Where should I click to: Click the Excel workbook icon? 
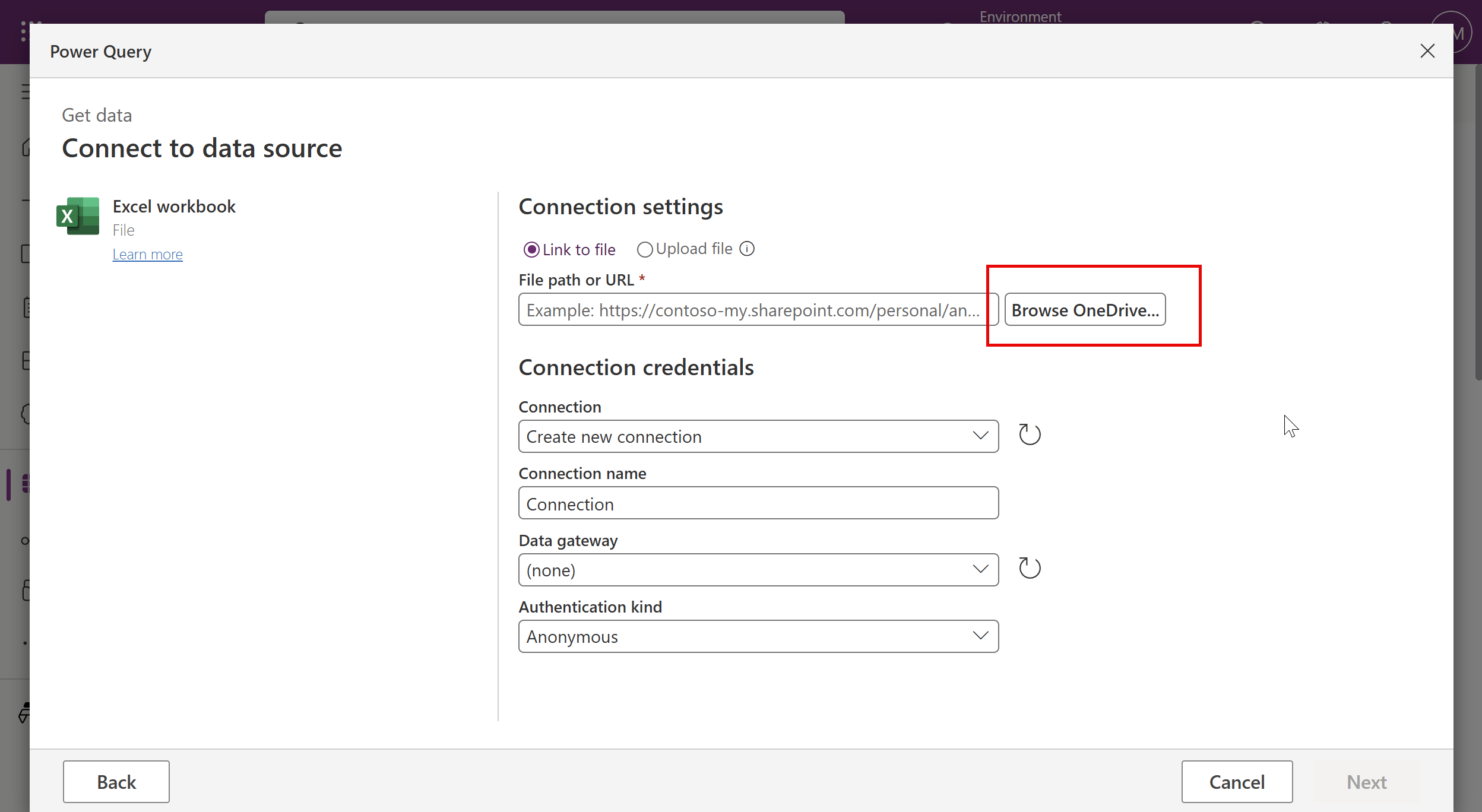78,216
